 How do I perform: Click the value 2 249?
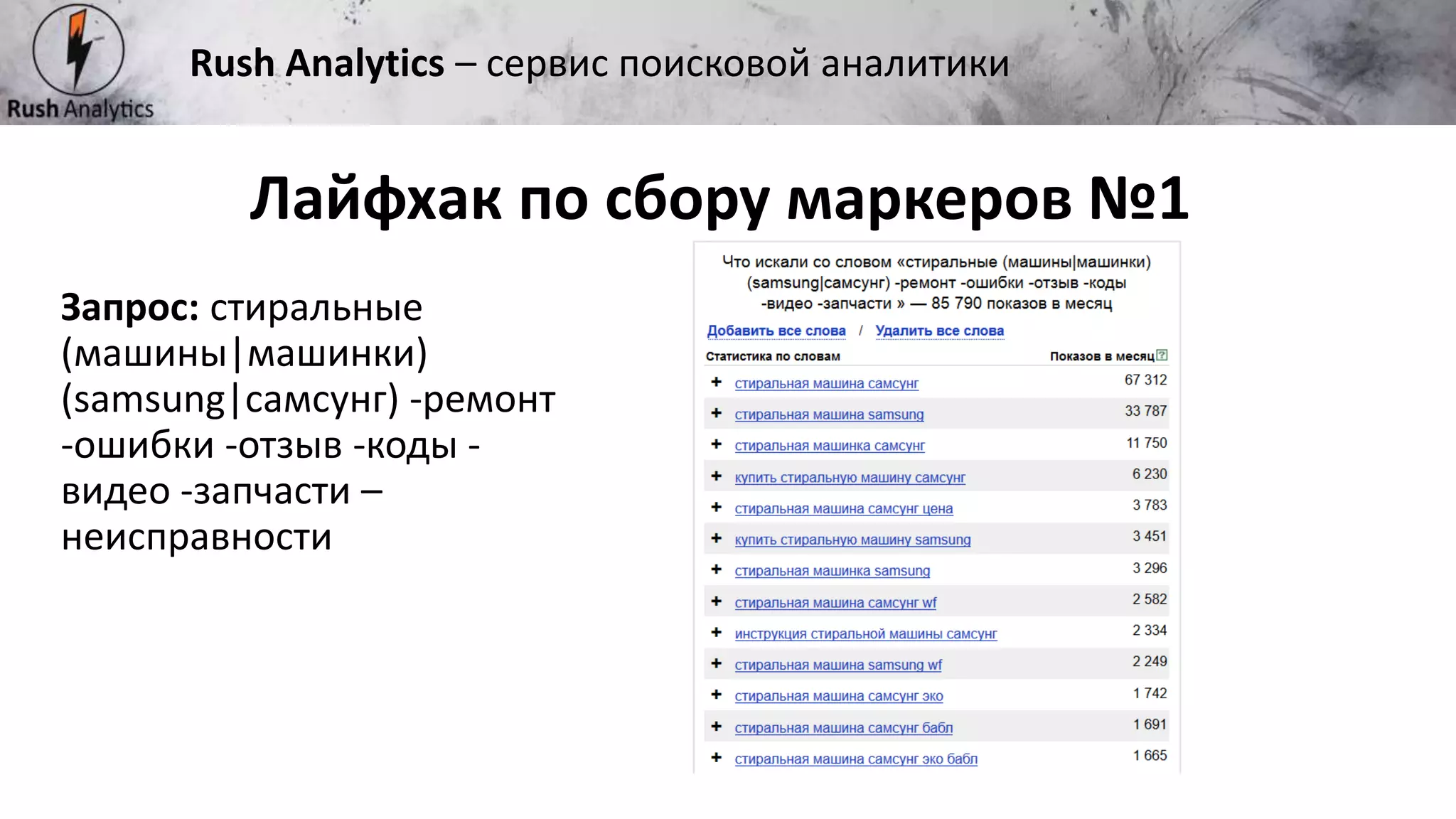tap(1150, 662)
